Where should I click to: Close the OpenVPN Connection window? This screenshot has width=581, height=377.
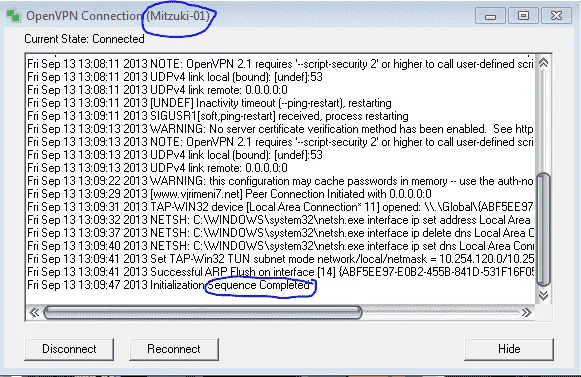click(556, 16)
